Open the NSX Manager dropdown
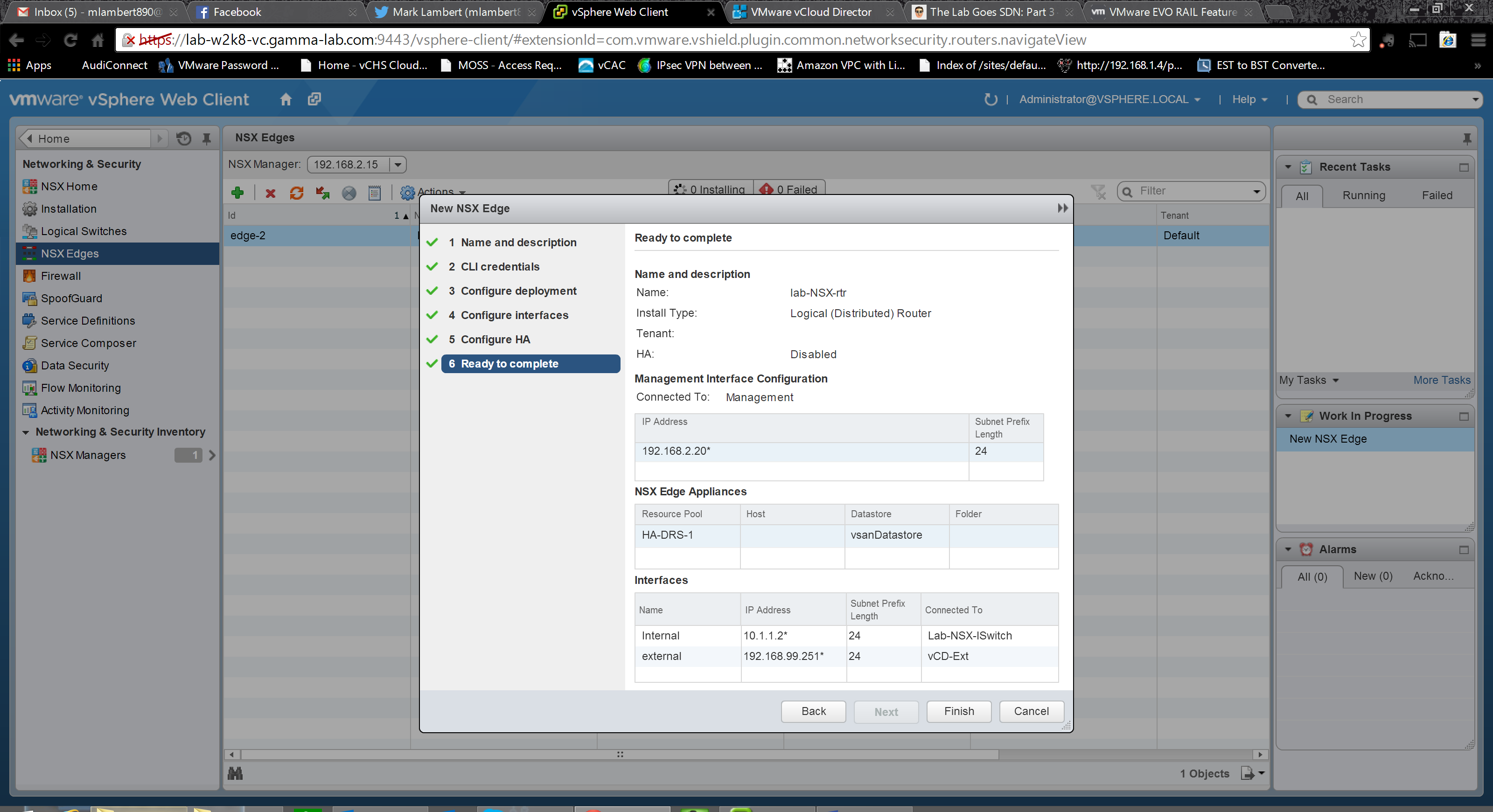This screenshot has height=812, width=1493. (x=398, y=165)
